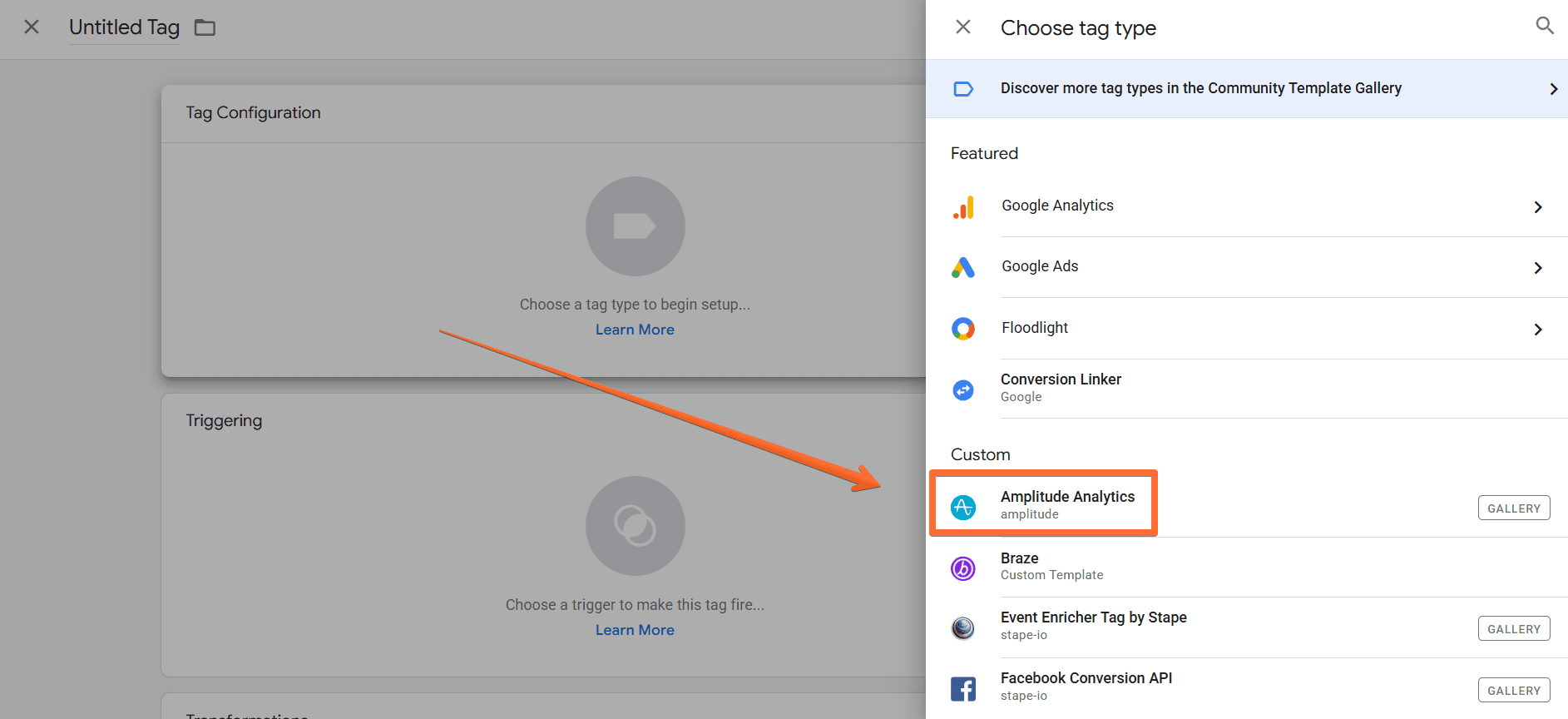Image resolution: width=1568 pixels, height=719 pixels.
Task: Select Google Analytics tag type
Action: click(x=1247, y=206)
